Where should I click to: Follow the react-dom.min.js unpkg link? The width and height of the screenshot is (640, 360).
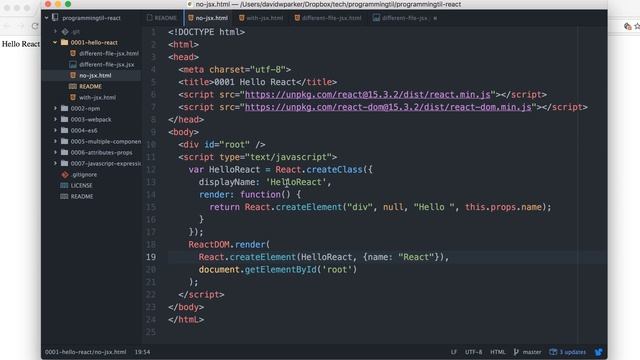[x=388, y=107]
